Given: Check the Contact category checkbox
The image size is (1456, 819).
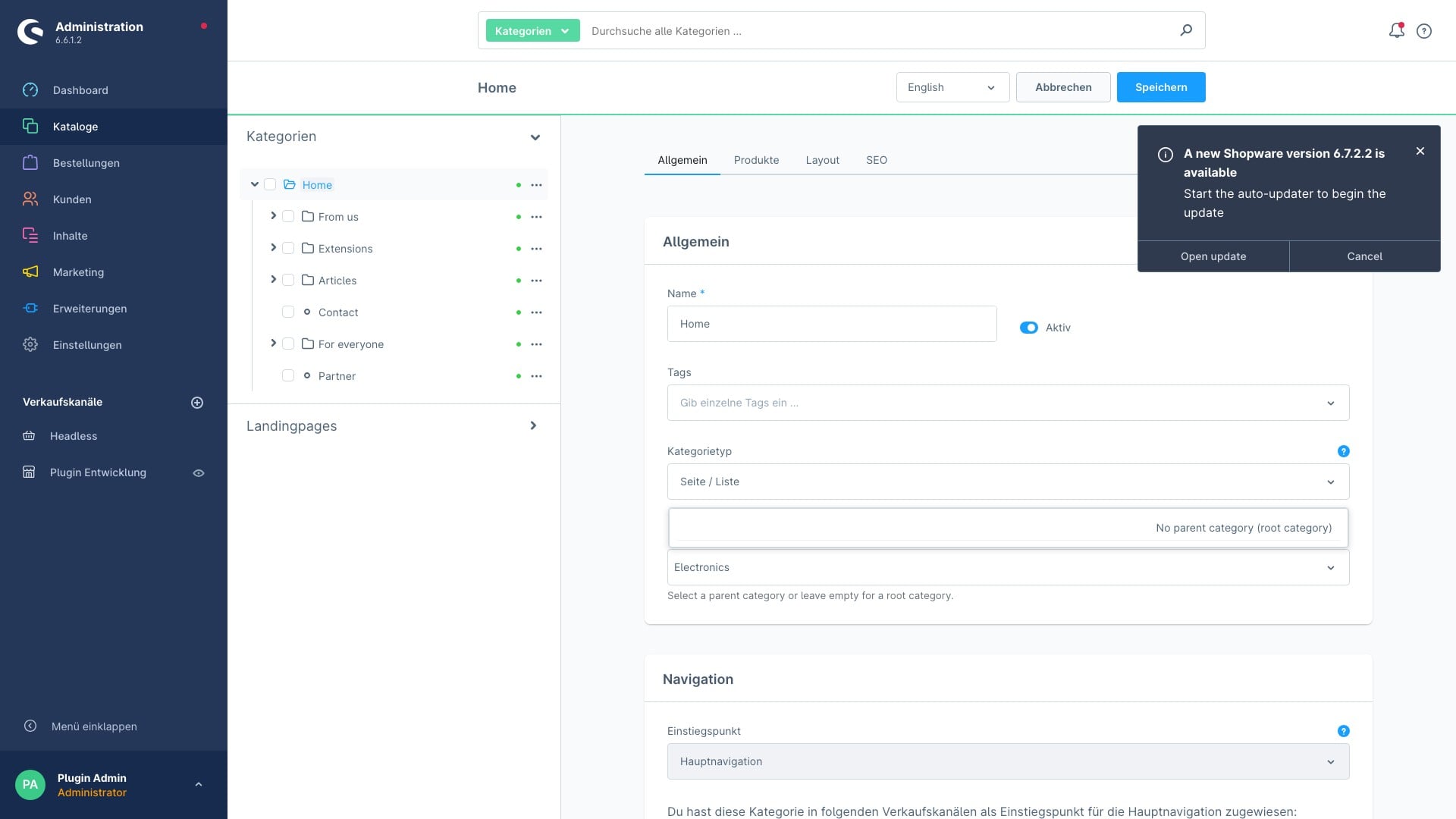Looking at the screenshot, I should 288,312.
